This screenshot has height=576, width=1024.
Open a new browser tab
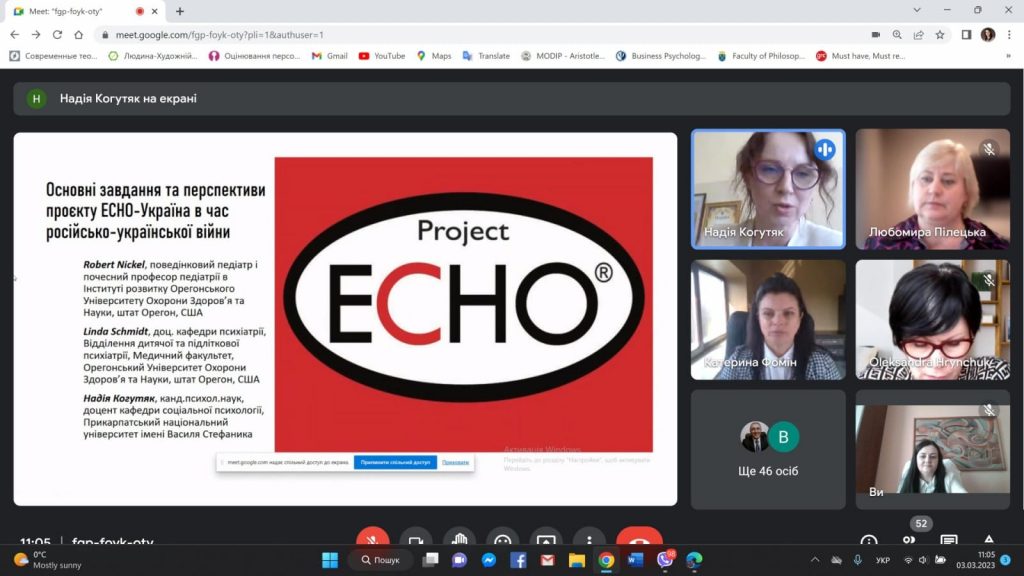(180, 11)
